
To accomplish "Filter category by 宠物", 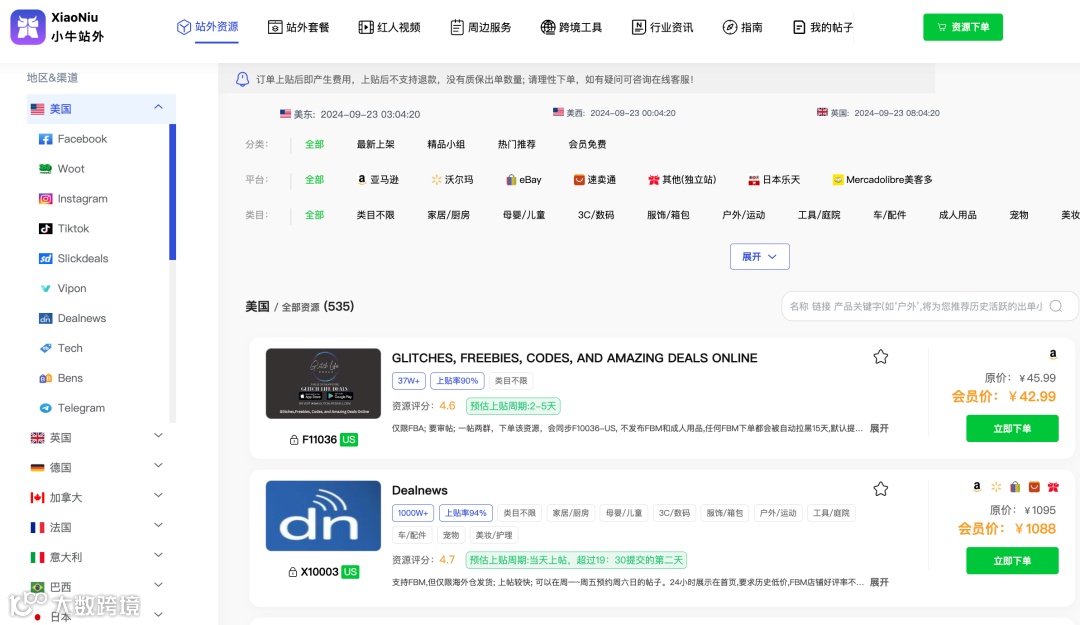I will point(1019,215).
